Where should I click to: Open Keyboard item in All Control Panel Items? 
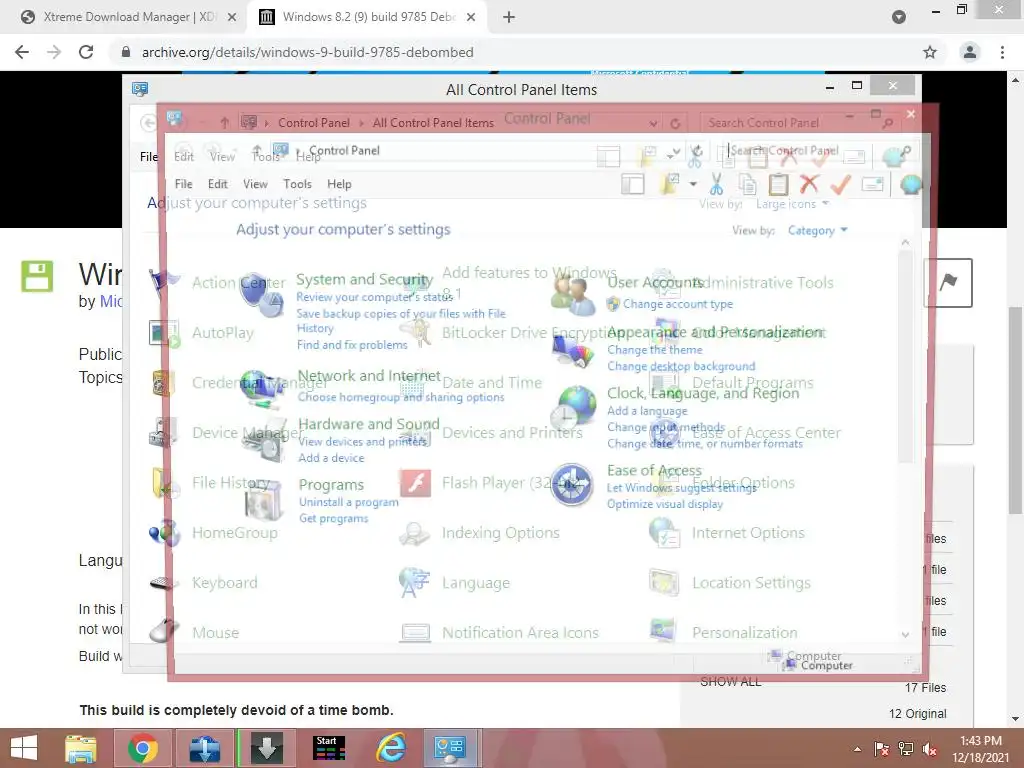(203, 583)
